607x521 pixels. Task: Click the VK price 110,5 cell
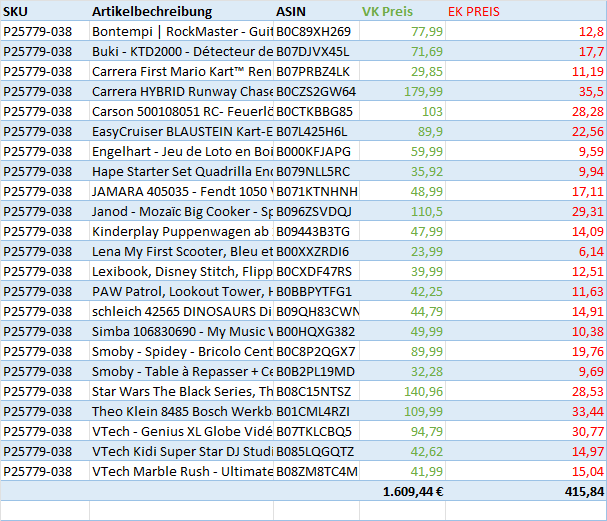[402, 211]
